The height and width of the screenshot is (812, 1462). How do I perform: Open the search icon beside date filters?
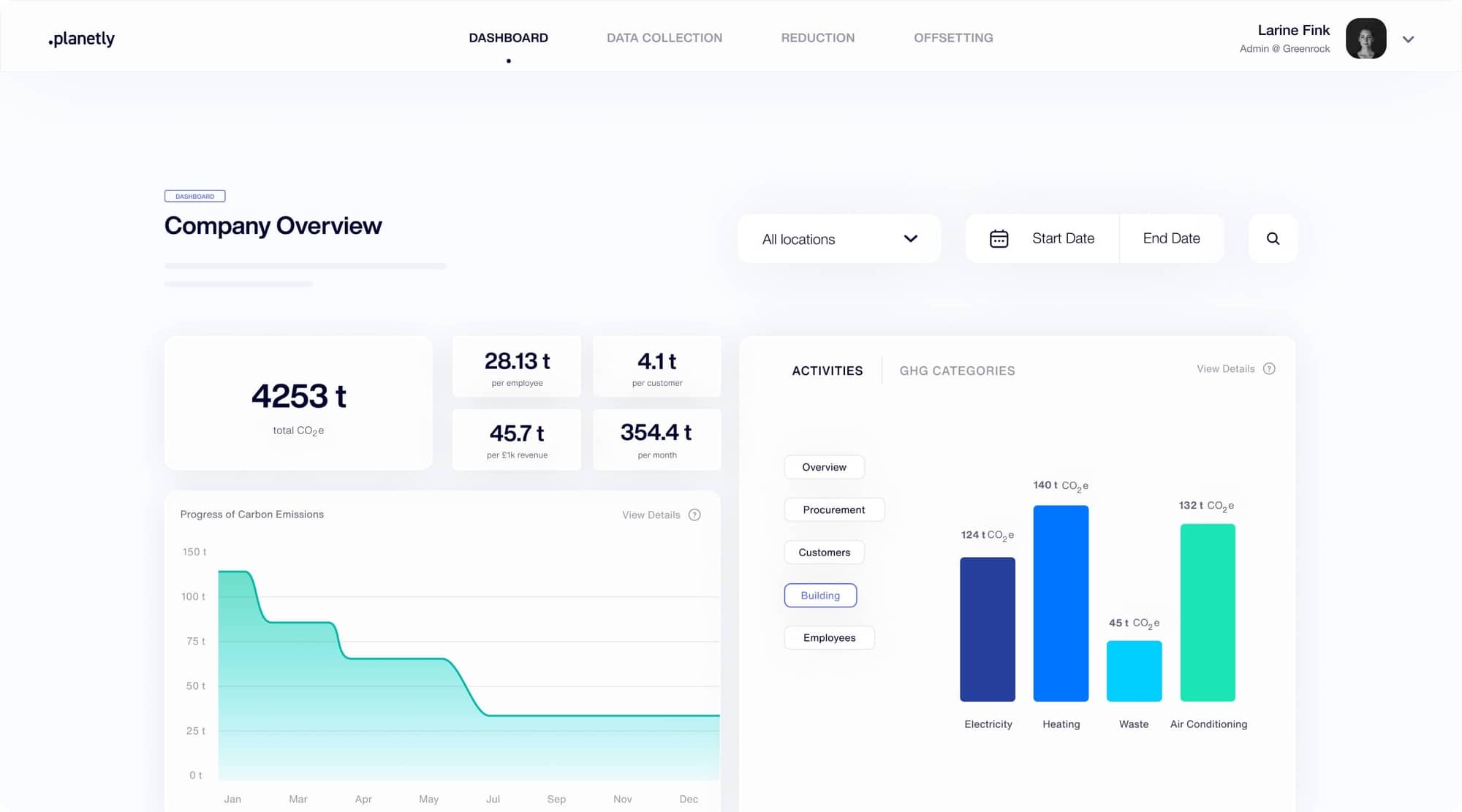1273,238
